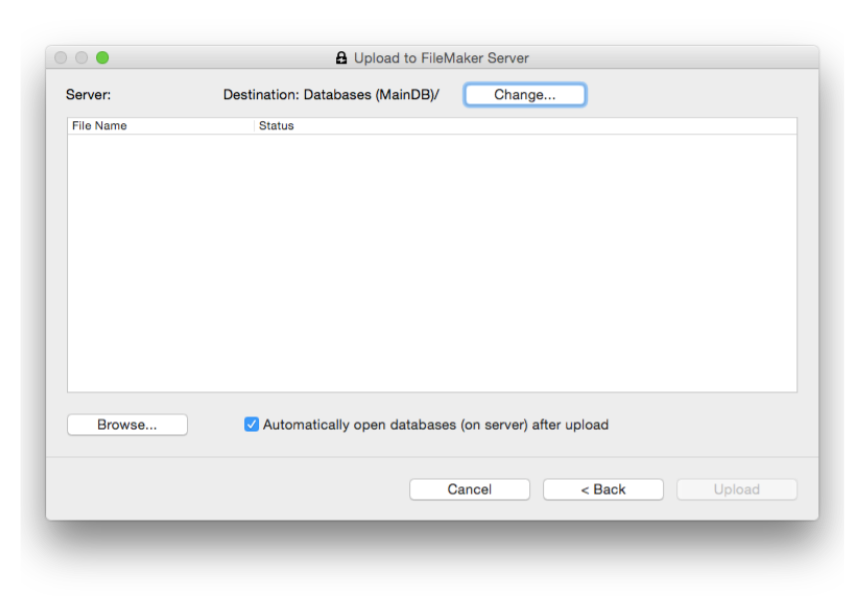Sort by the File Name column header
The height and width of the screenshot is (596, 863).
coord(100,126)
